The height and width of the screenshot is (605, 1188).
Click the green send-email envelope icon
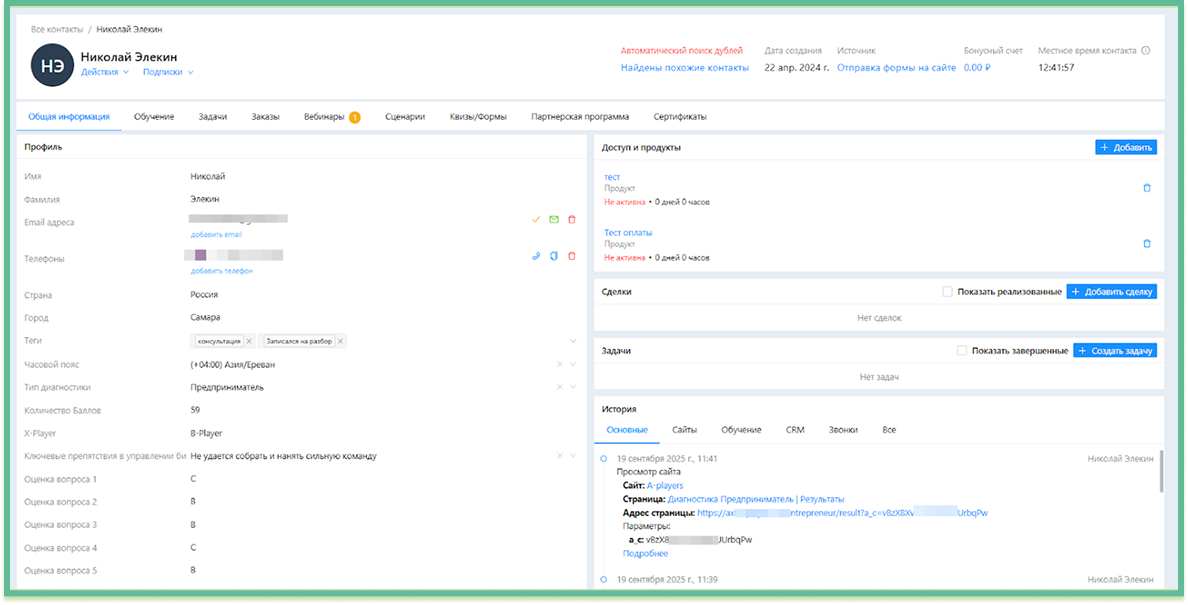click(x=554, y=219)
